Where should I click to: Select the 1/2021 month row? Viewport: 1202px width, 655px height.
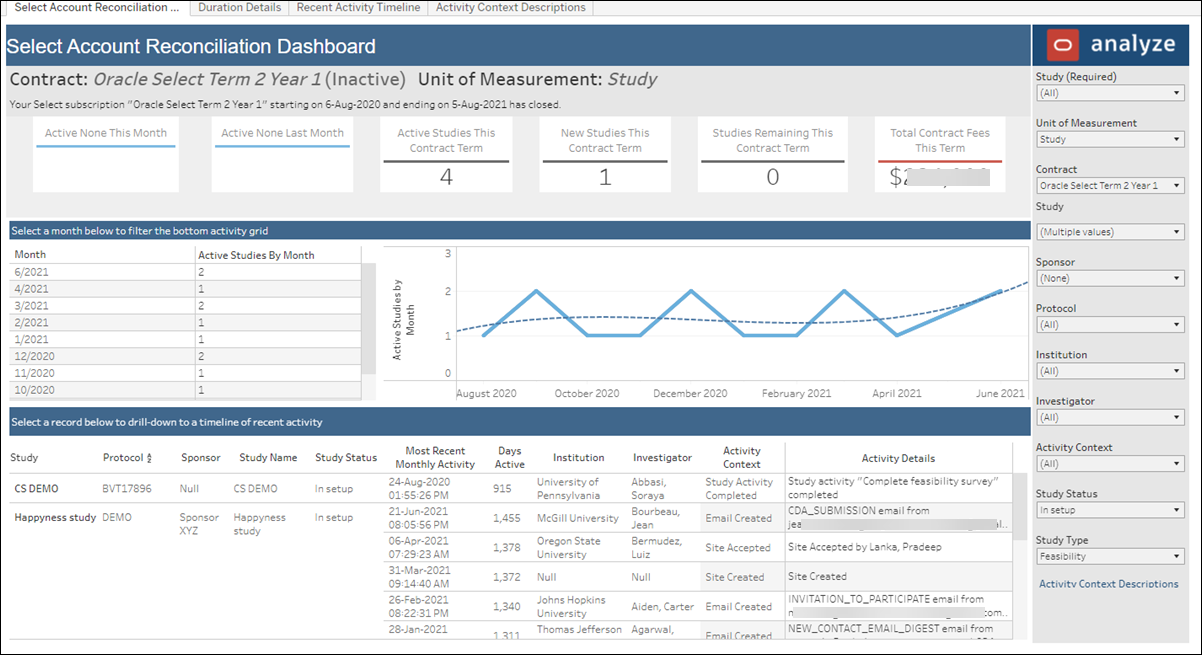185,339
